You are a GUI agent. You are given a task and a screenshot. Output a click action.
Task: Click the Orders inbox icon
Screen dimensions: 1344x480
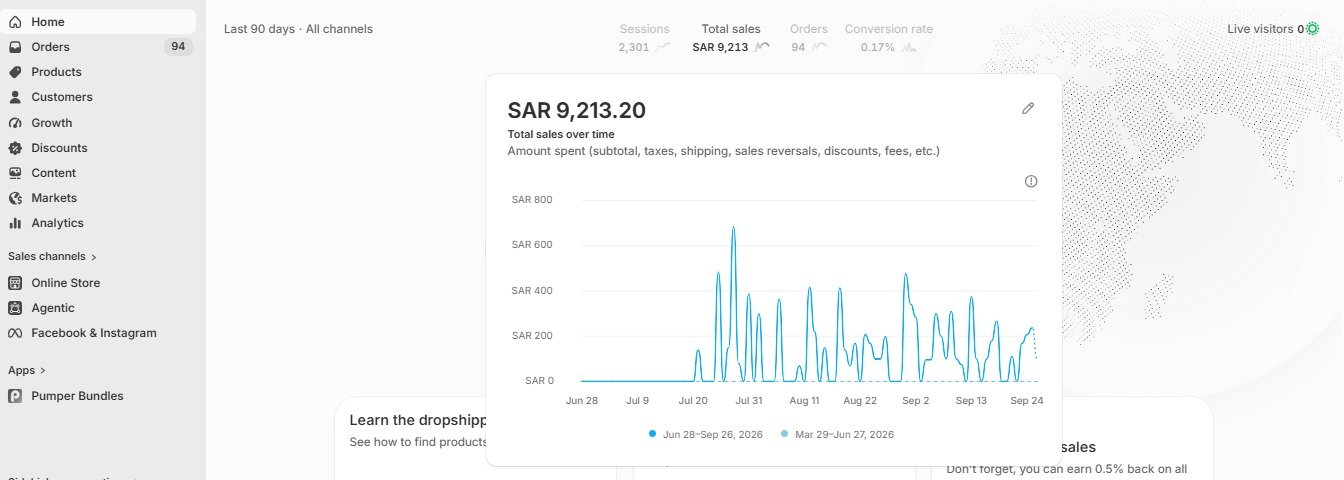pos(15,47)
